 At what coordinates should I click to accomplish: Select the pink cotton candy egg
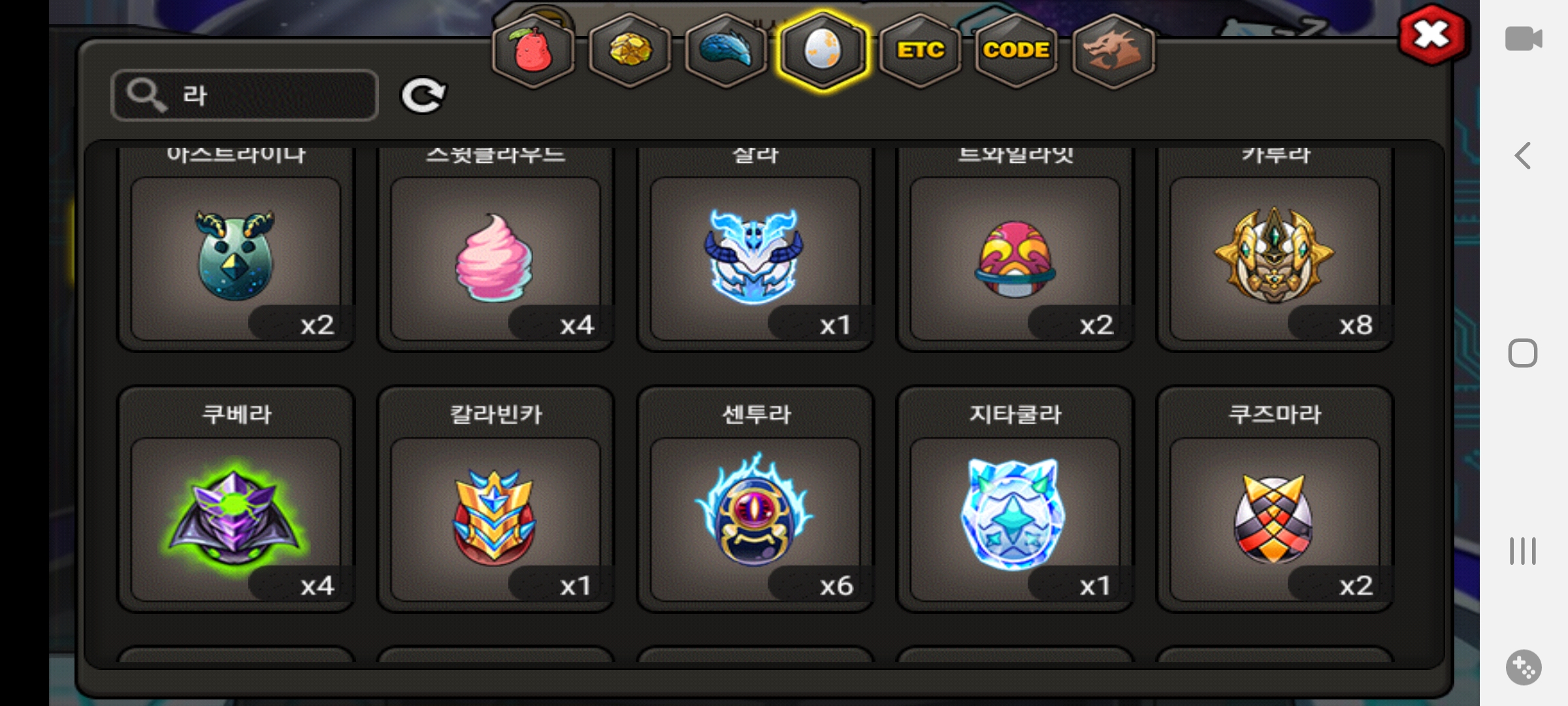coord(496,250)
